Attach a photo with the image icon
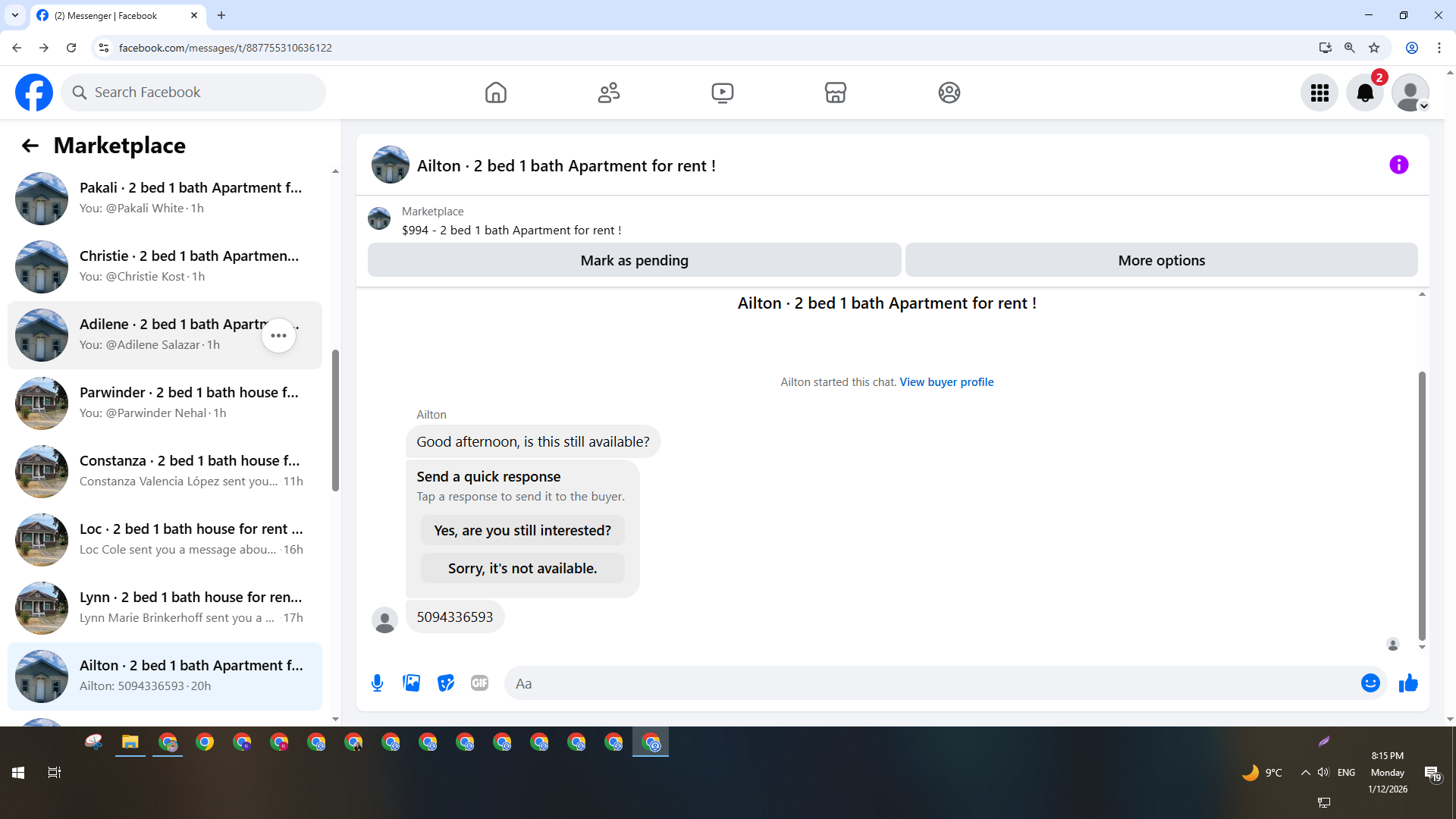Image resolution: width=1456 pixels, height=819 pixels. [411, 683]
